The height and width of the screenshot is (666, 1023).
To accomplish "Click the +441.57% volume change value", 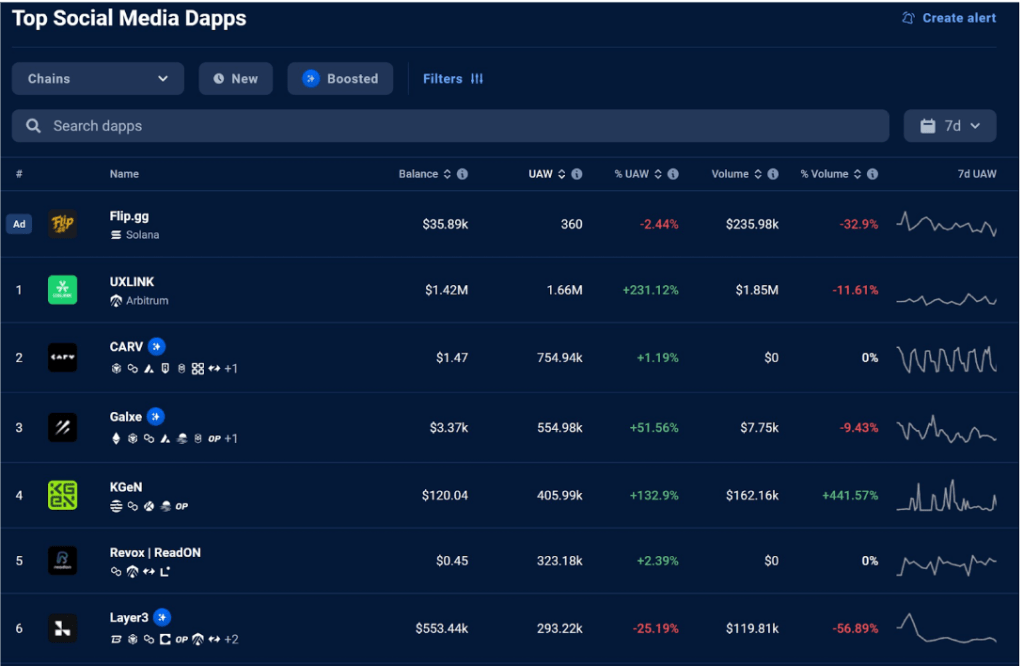I will click(850, 496).
